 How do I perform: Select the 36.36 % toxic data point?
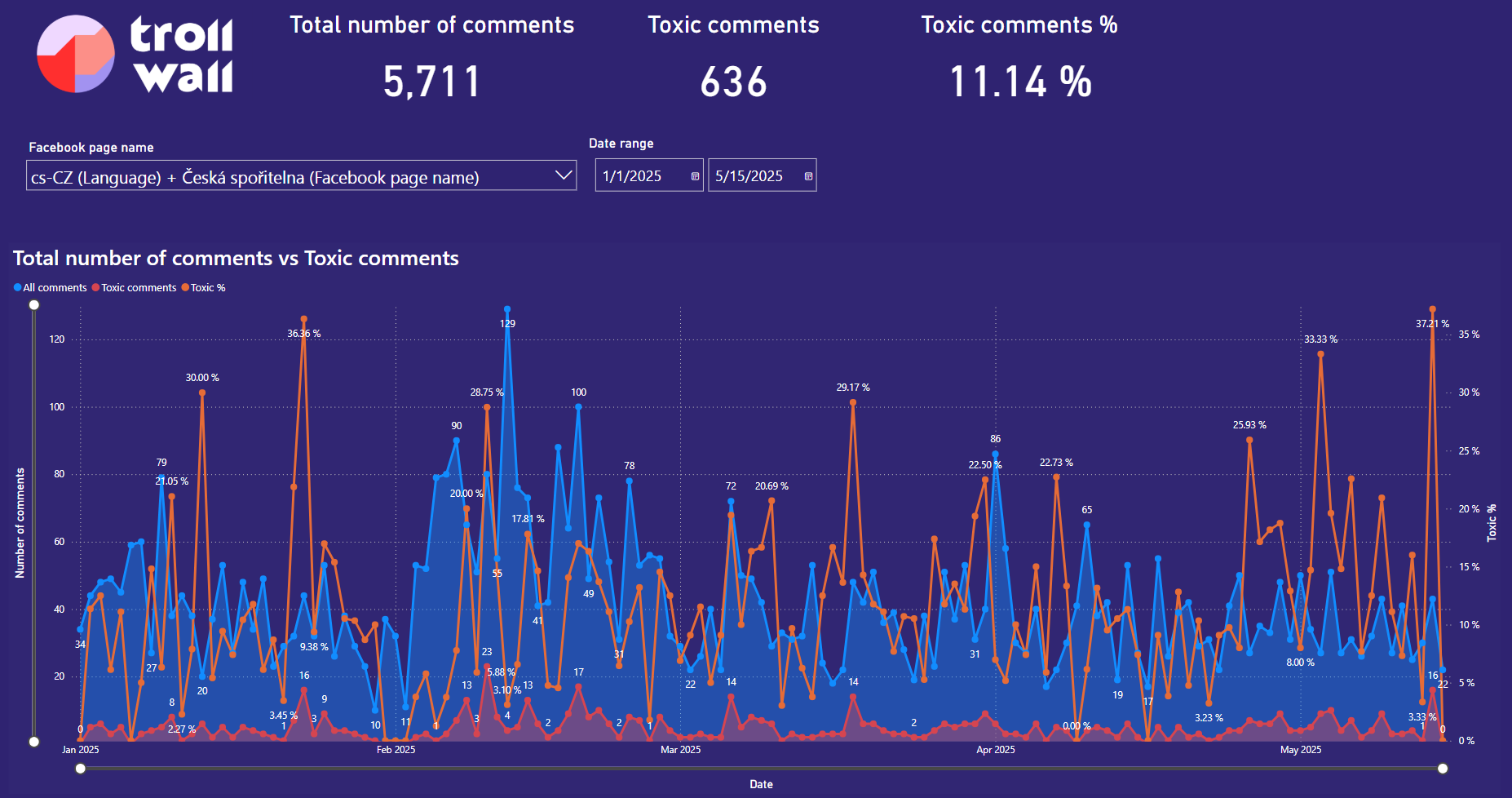coord(304,320)
